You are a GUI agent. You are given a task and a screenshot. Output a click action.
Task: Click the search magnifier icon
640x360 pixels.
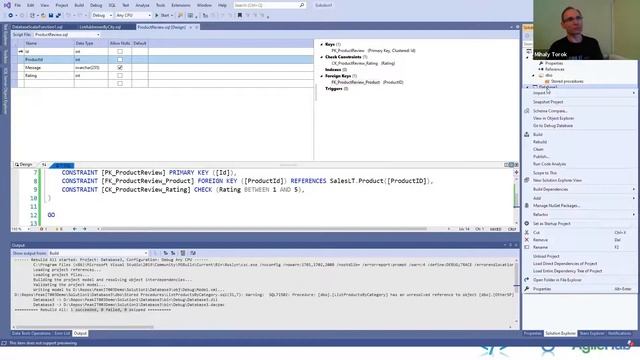[x=302, y=5]
